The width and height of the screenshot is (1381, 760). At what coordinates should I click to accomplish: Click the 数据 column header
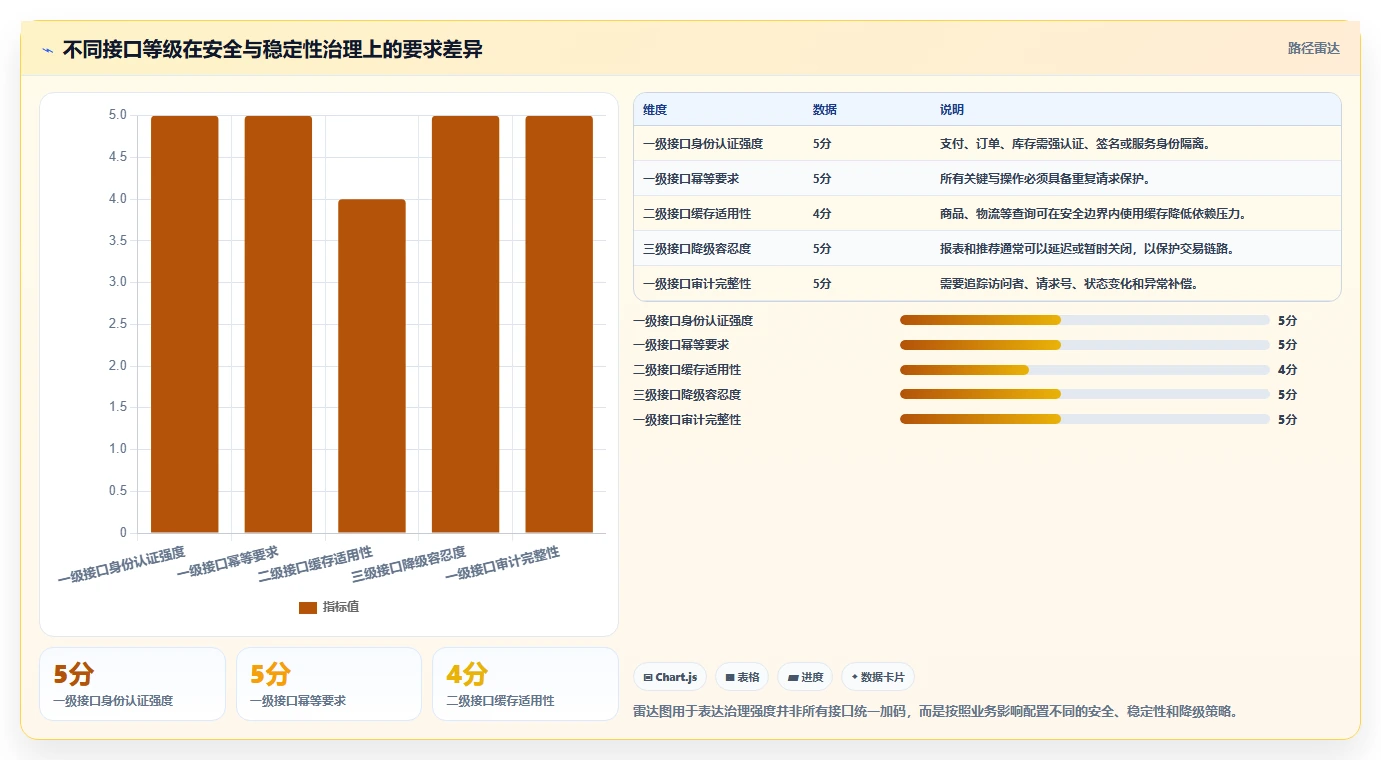point(825,109)
